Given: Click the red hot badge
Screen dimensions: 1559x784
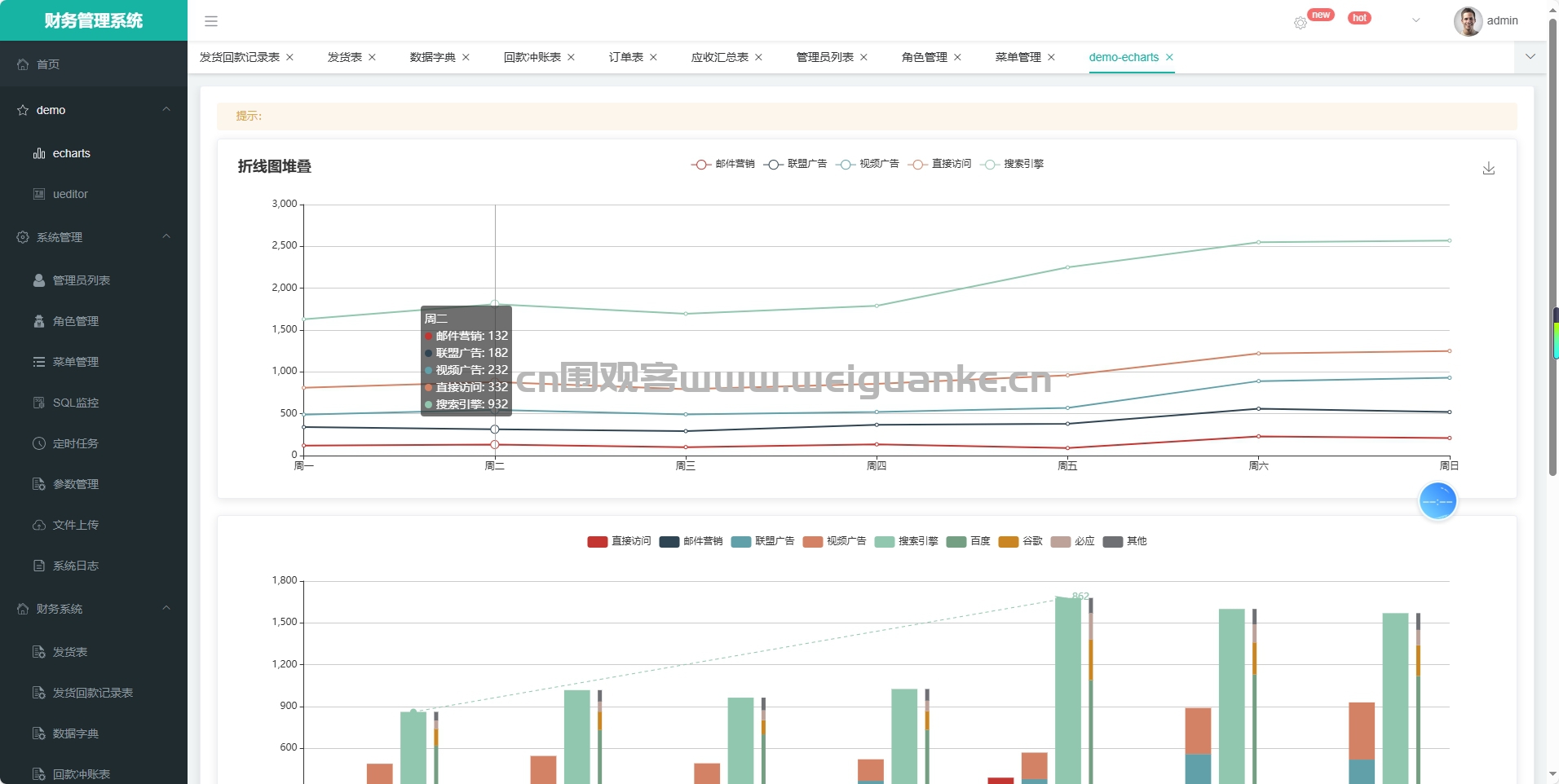Looking at the screenshot, I should [x=1359, y=18].
